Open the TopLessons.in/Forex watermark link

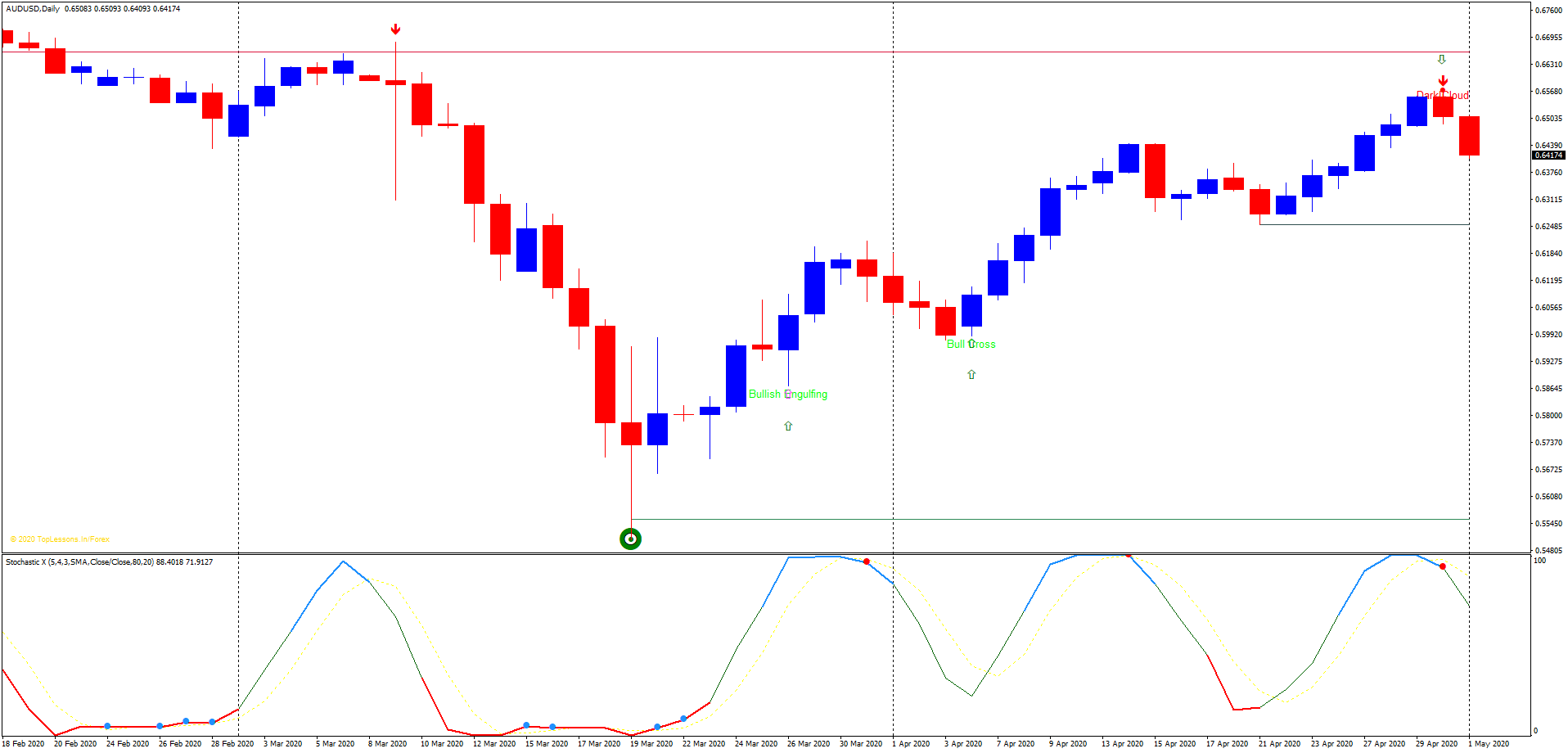tap(59, 539)
